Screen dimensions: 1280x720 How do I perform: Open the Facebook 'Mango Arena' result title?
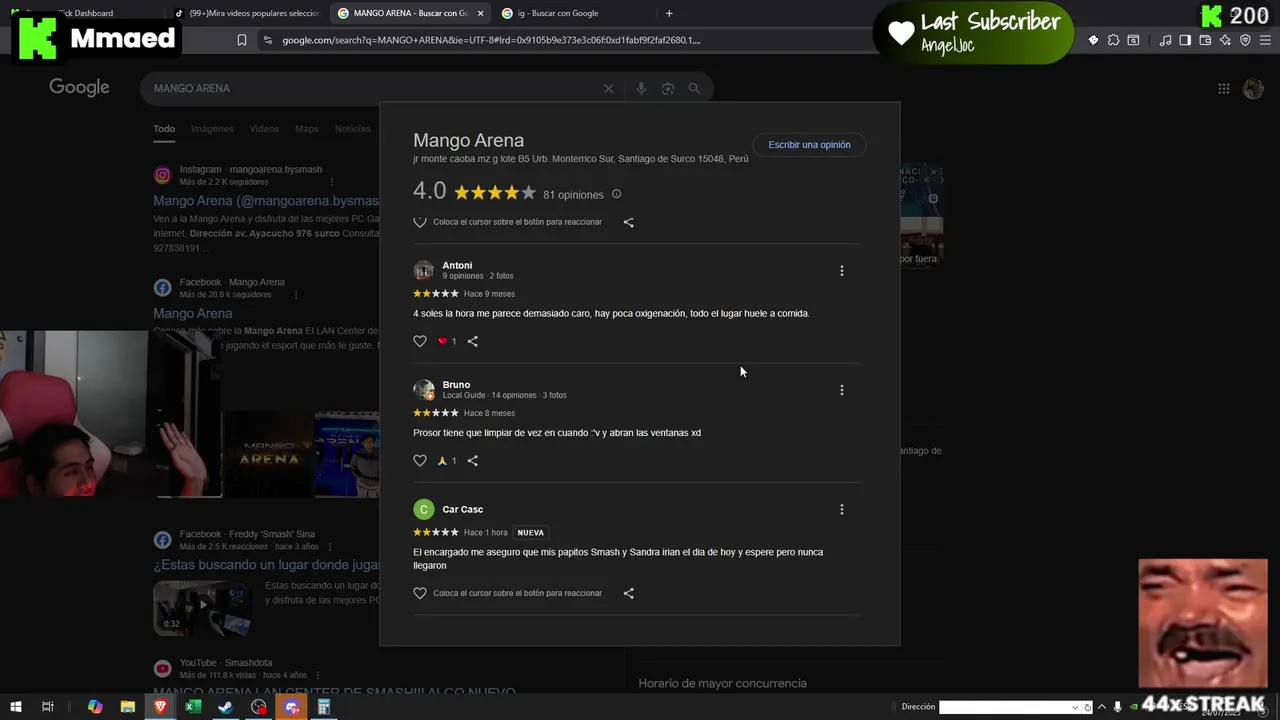[193, 313]
